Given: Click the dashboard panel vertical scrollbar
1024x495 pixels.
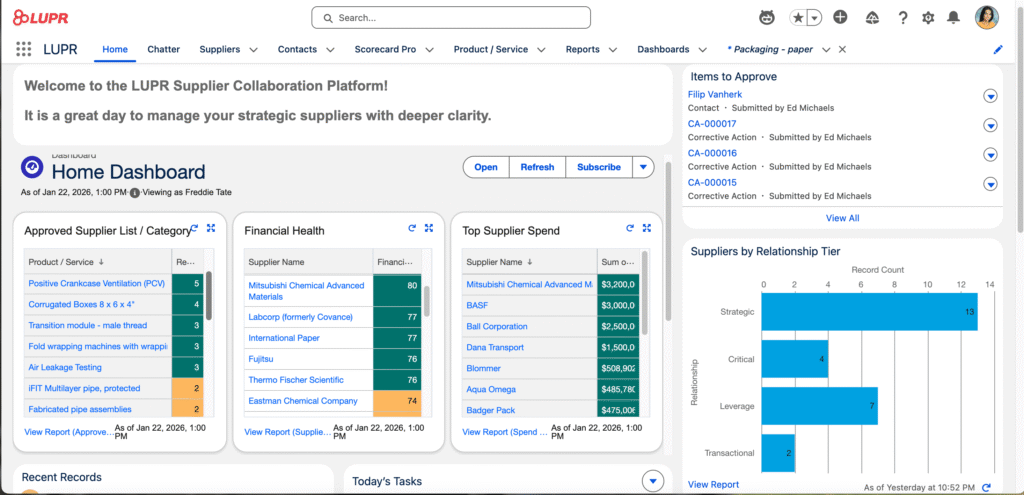Looking at the screenshot, I should click(667, 242).
